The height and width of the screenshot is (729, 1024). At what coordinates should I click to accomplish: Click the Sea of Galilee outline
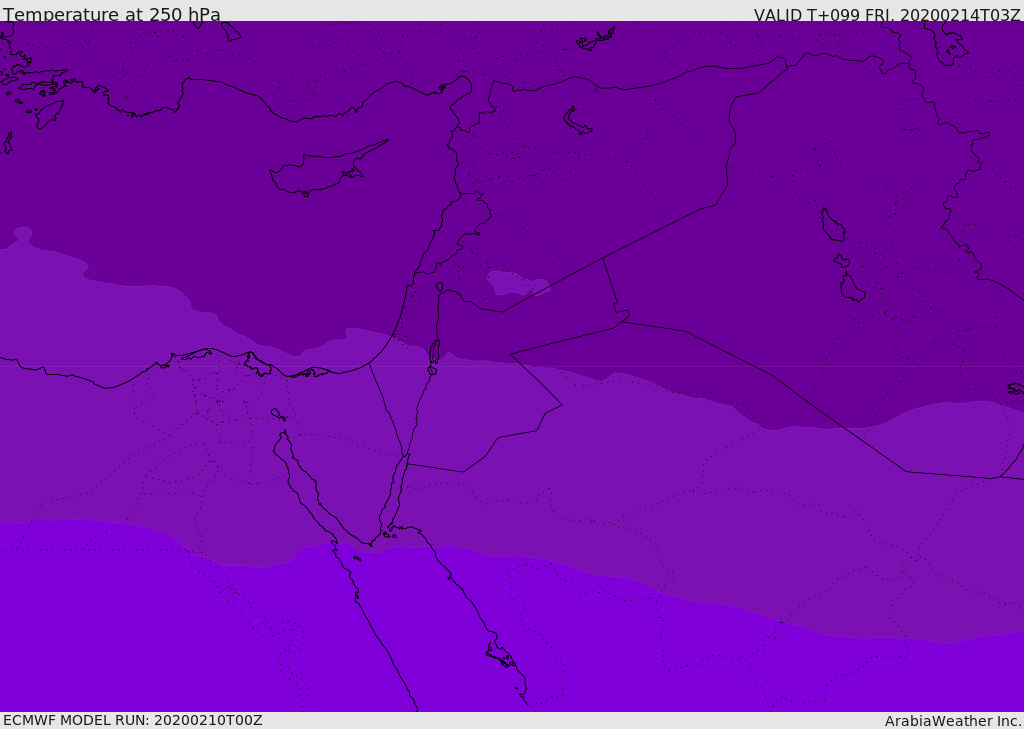tap(440, 287)
